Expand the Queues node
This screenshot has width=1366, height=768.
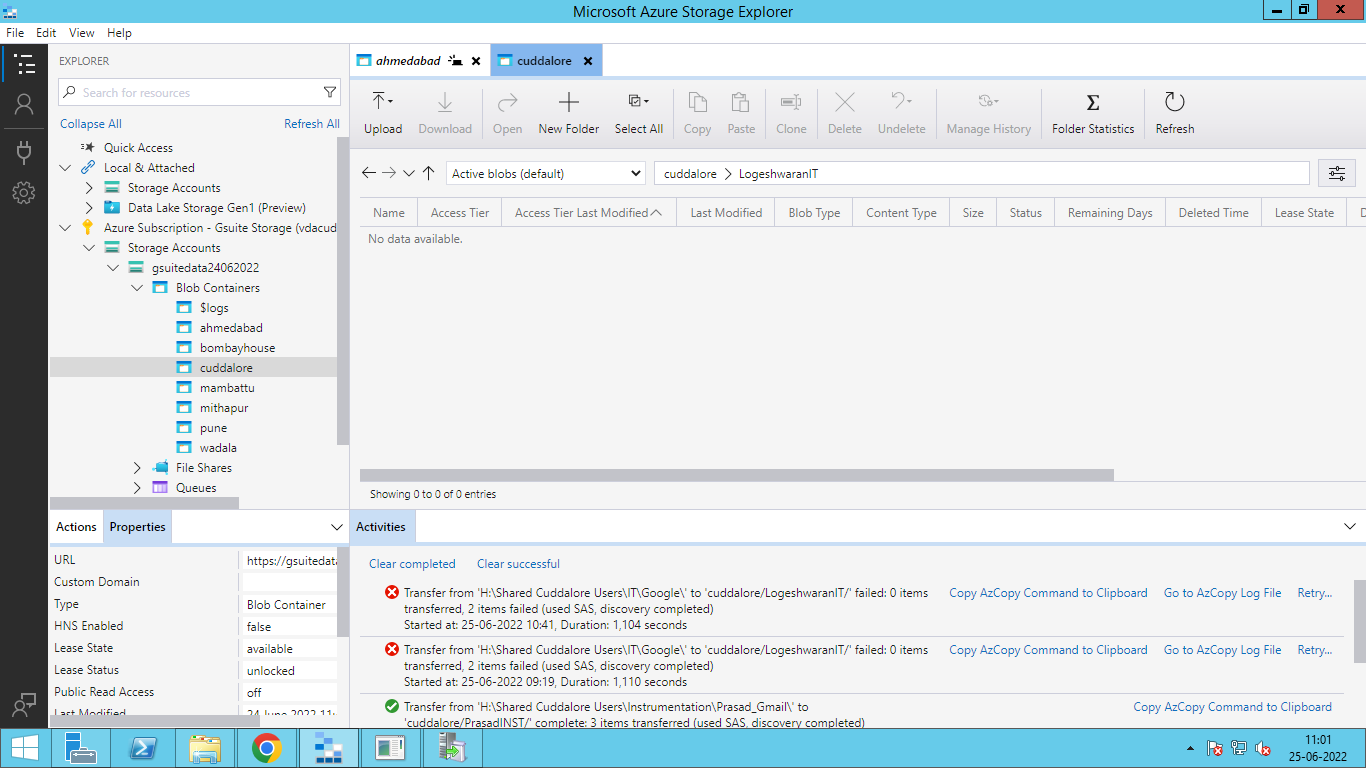click(x=137, y=488)
